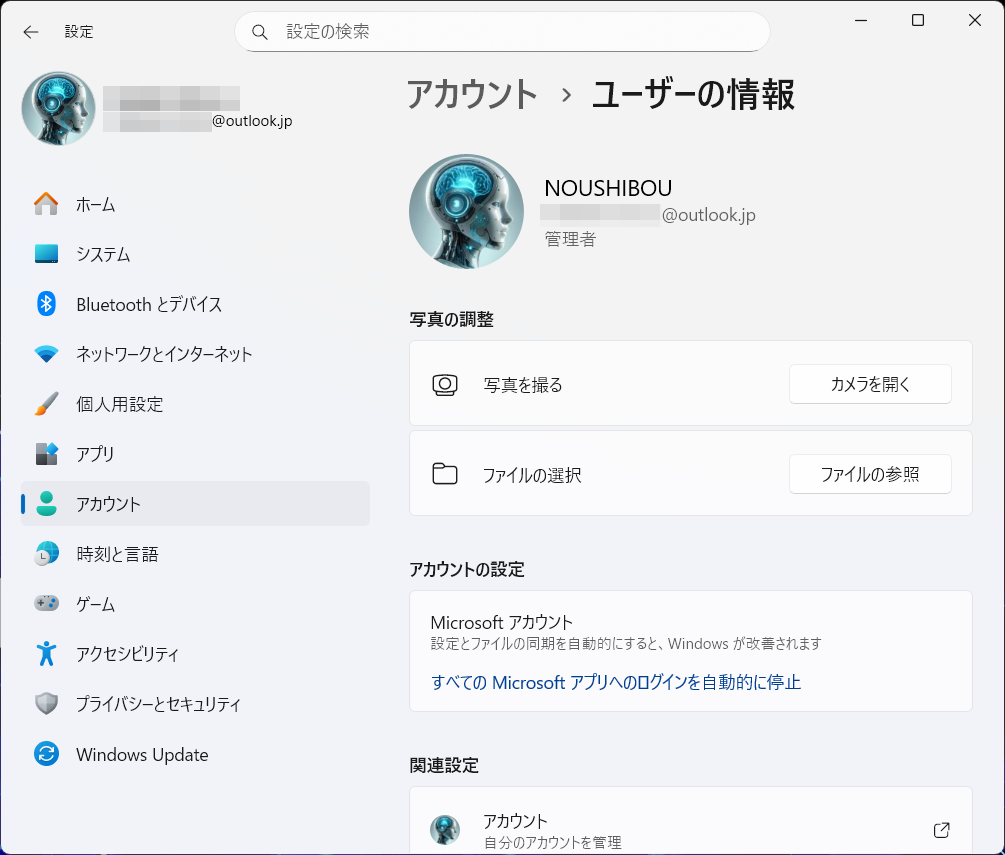This screenshot has height=855, width=1005.
Task: Click the 関連設定 section heading
Action: pyautogui.click(x=444, y=765)
